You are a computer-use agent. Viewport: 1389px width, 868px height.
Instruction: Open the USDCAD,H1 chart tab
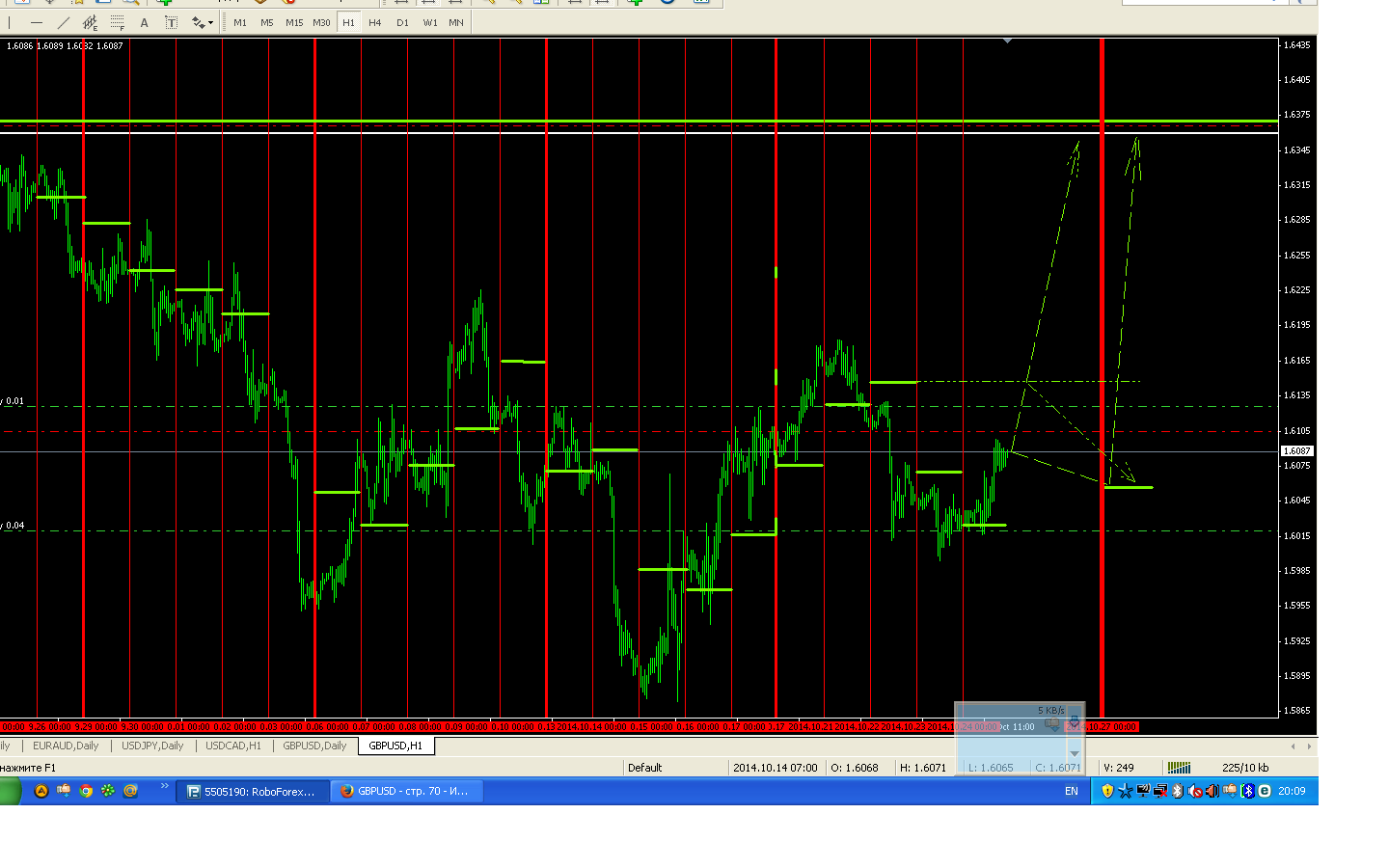(x=233, y=746)
